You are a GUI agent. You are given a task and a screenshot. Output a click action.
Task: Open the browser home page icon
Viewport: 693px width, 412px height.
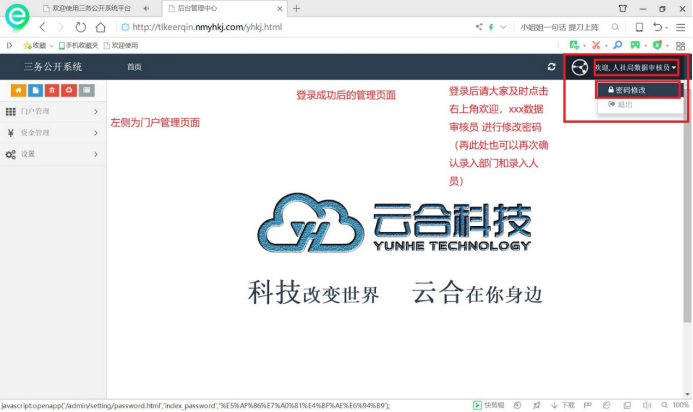[x=101, y=27]
